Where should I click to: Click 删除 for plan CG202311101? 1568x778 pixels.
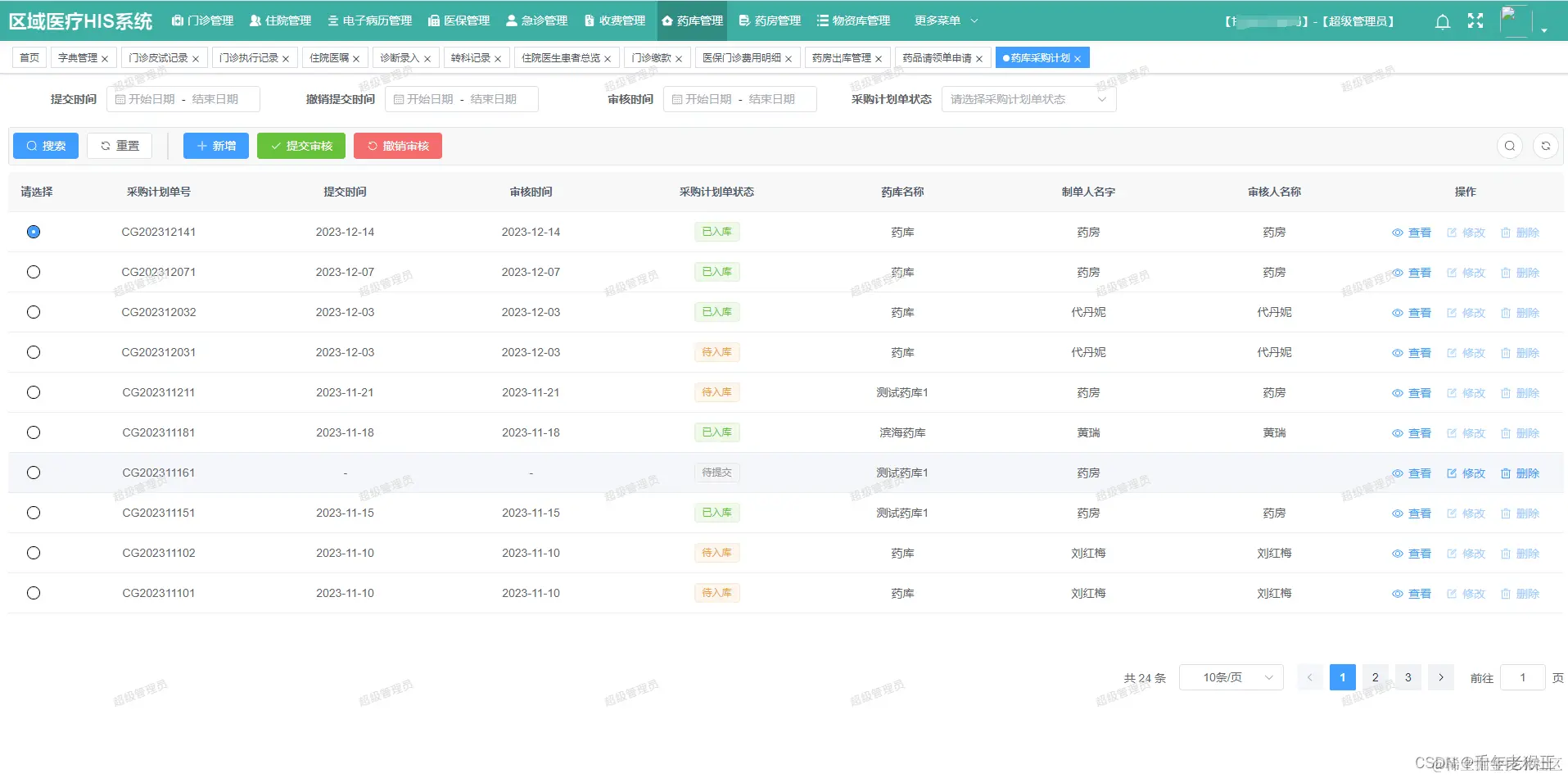[1520, 594]
